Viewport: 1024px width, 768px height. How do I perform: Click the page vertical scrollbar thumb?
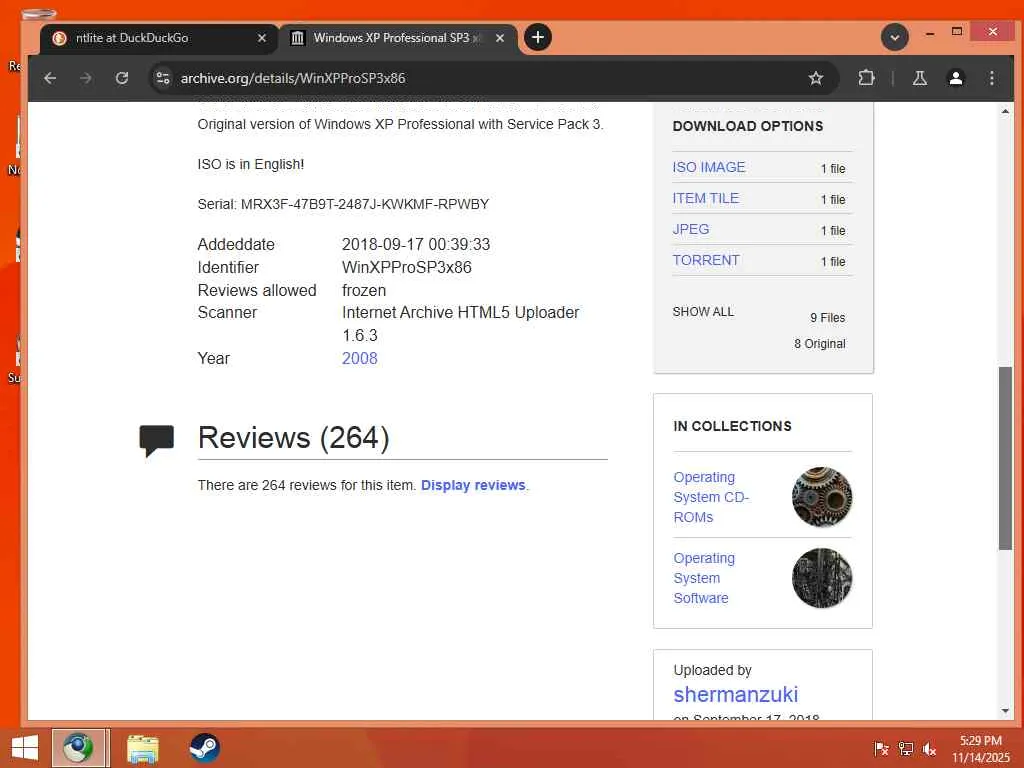[1005, 459]
